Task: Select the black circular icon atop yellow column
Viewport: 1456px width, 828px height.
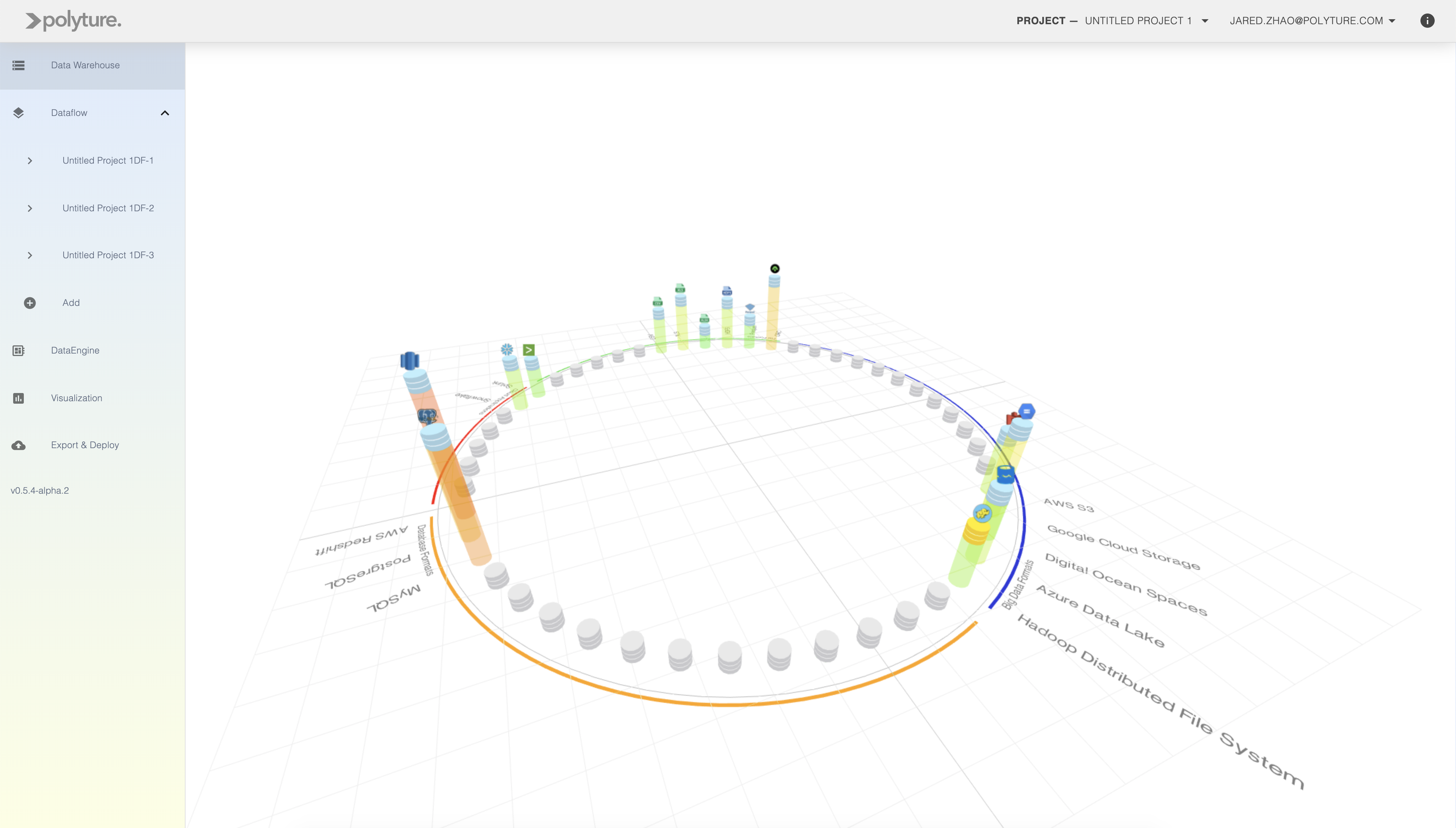Action: click(x=775, y=269)
